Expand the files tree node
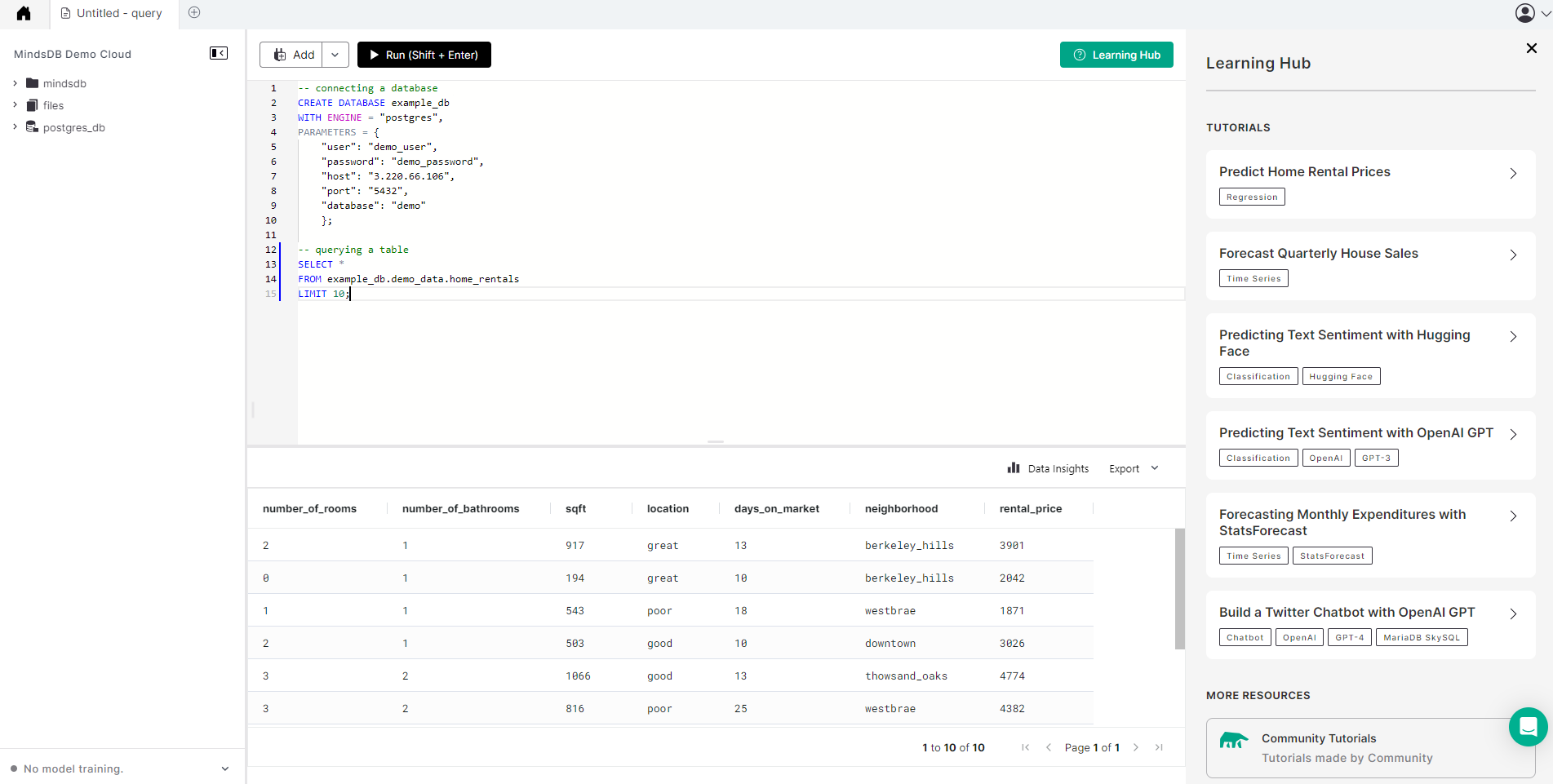Viewport: 1553px width, 784px height. [x=15, y=105]
